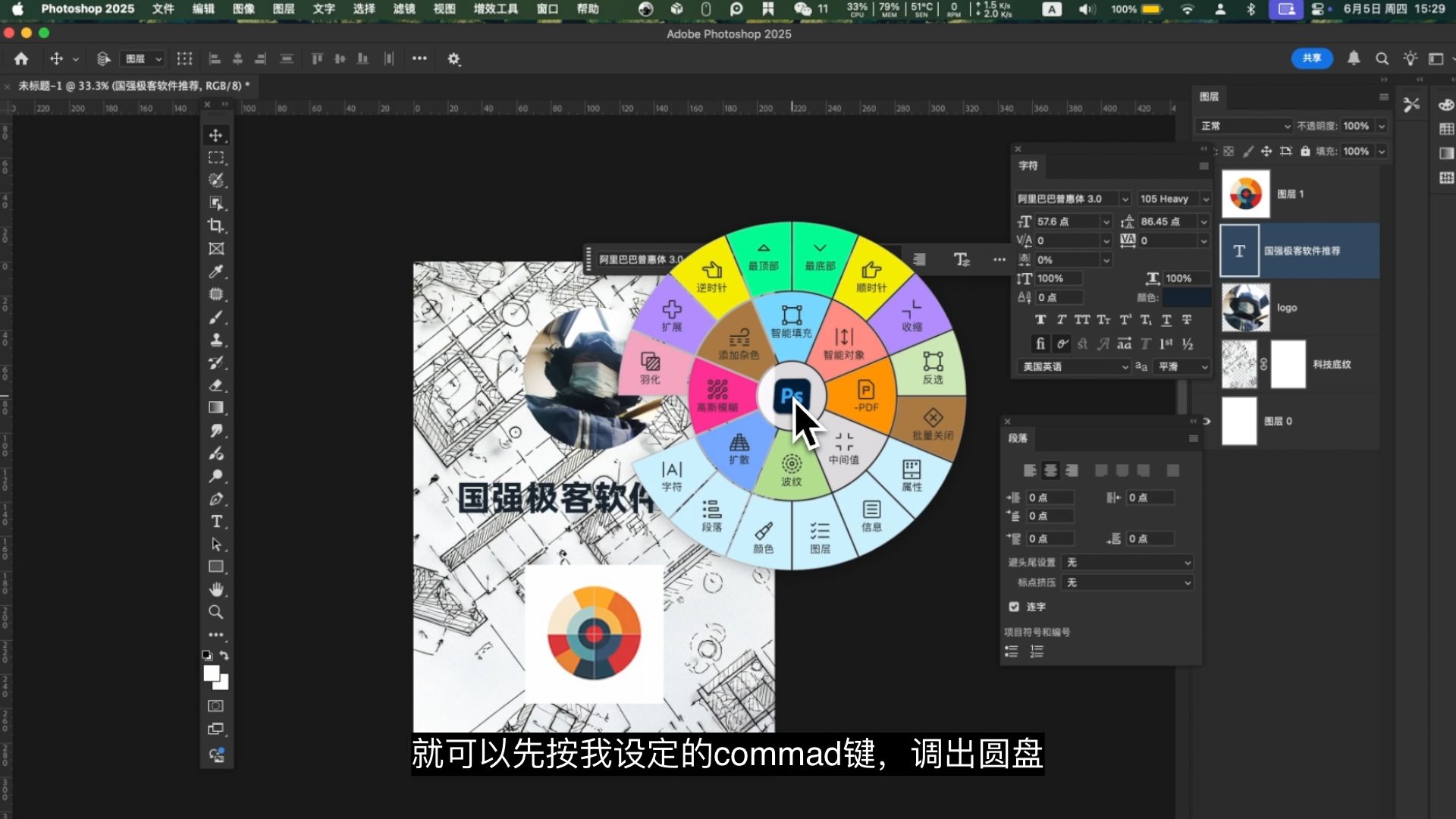Click 最顶部 in the radial menu
Viewport: 1456px width, 819px height.
[x=764, y=258]
